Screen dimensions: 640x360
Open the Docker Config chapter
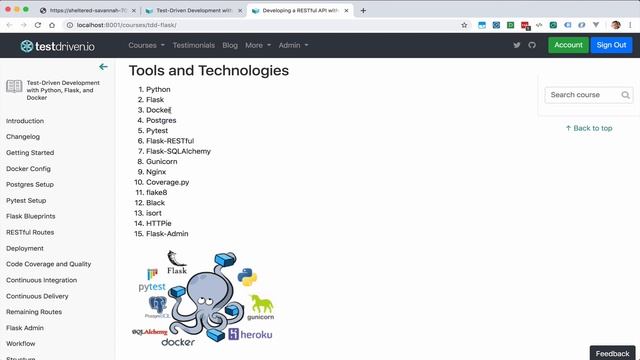pos(28,169)
